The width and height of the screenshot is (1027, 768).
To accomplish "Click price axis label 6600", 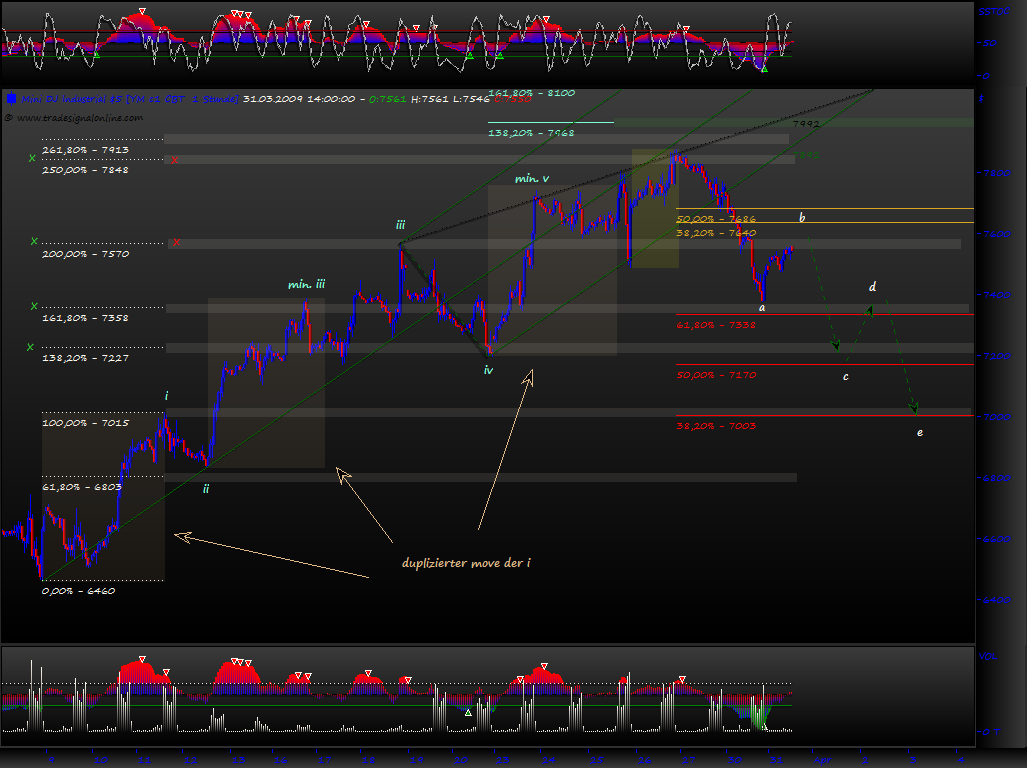I will coord(997,539).
